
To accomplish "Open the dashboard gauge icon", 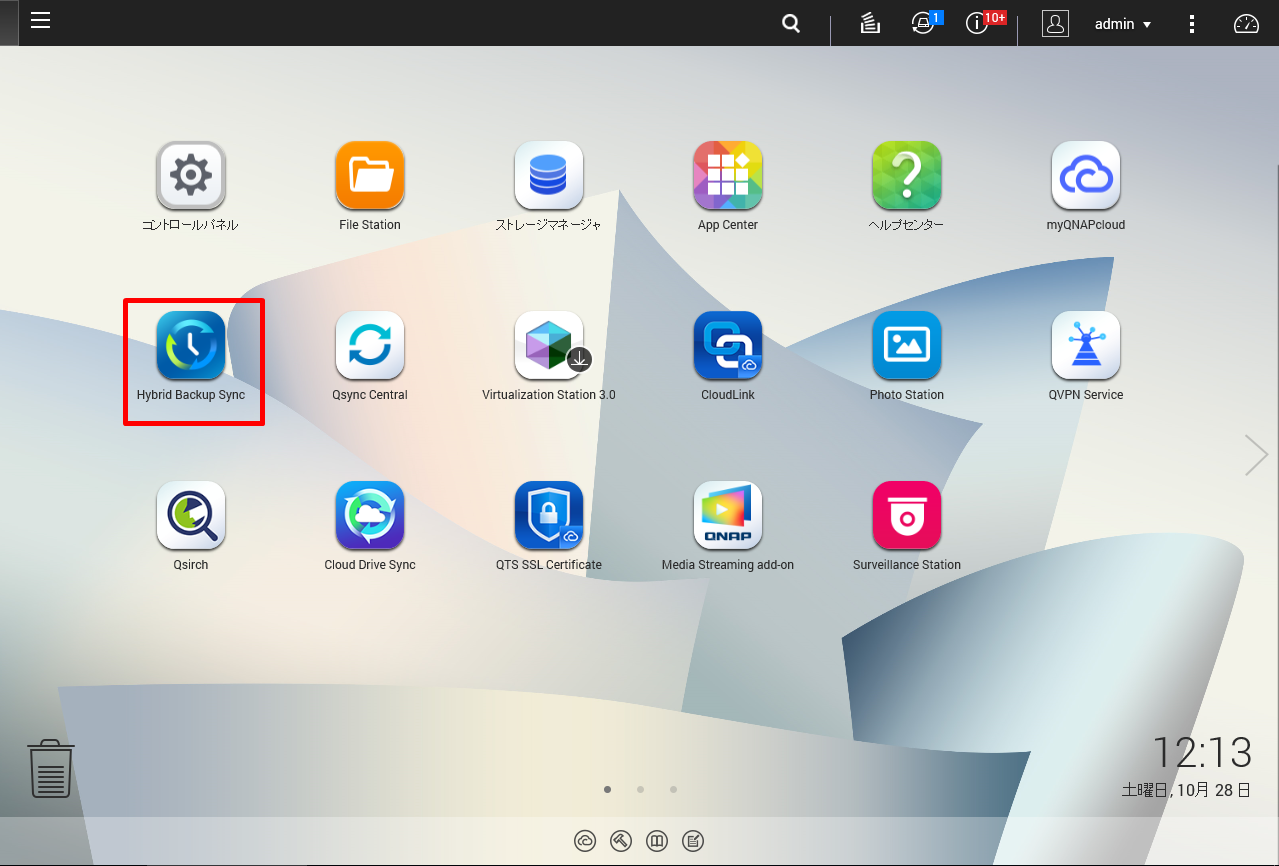I will point(1246,24).
